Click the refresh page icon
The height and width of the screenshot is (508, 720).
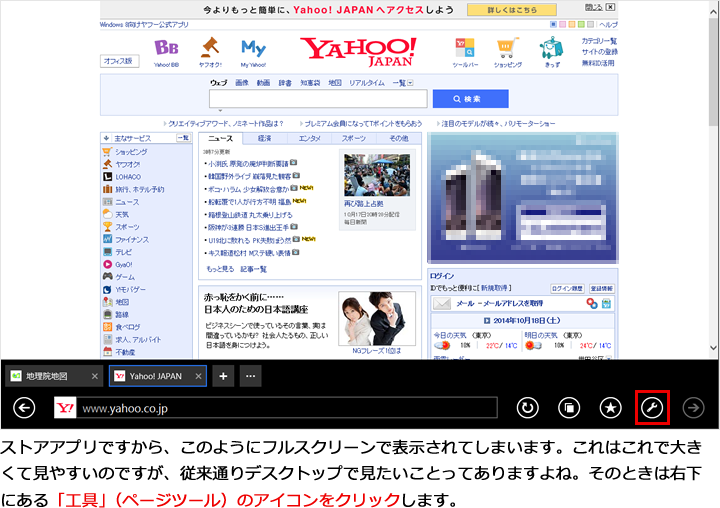[527, 407]
